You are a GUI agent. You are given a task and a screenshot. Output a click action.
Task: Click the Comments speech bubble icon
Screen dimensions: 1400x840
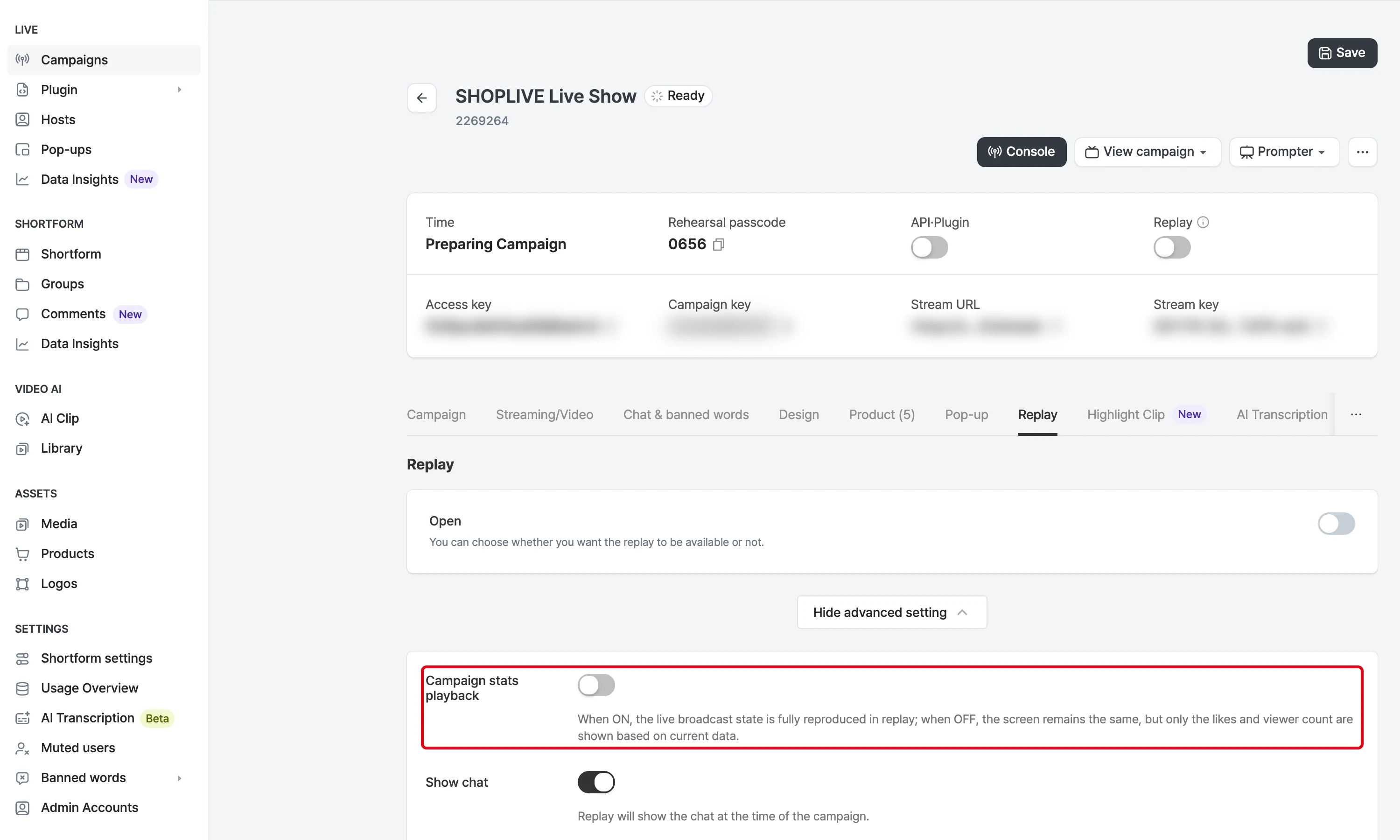pyautogui.click(x=22, y=314)
